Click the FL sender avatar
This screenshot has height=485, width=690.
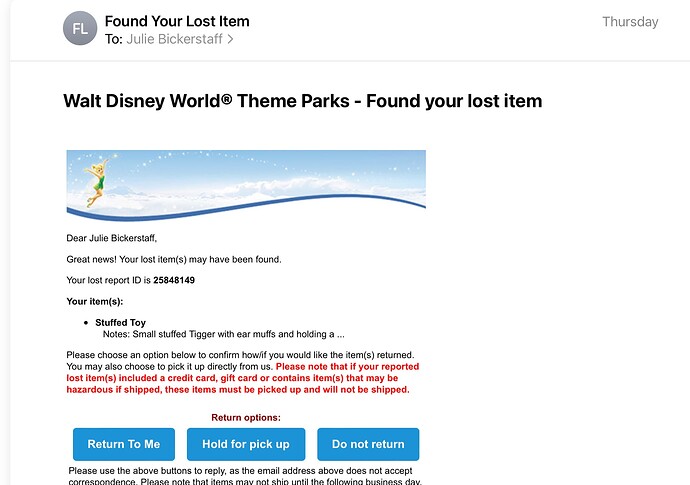click(x=80, y=29)
